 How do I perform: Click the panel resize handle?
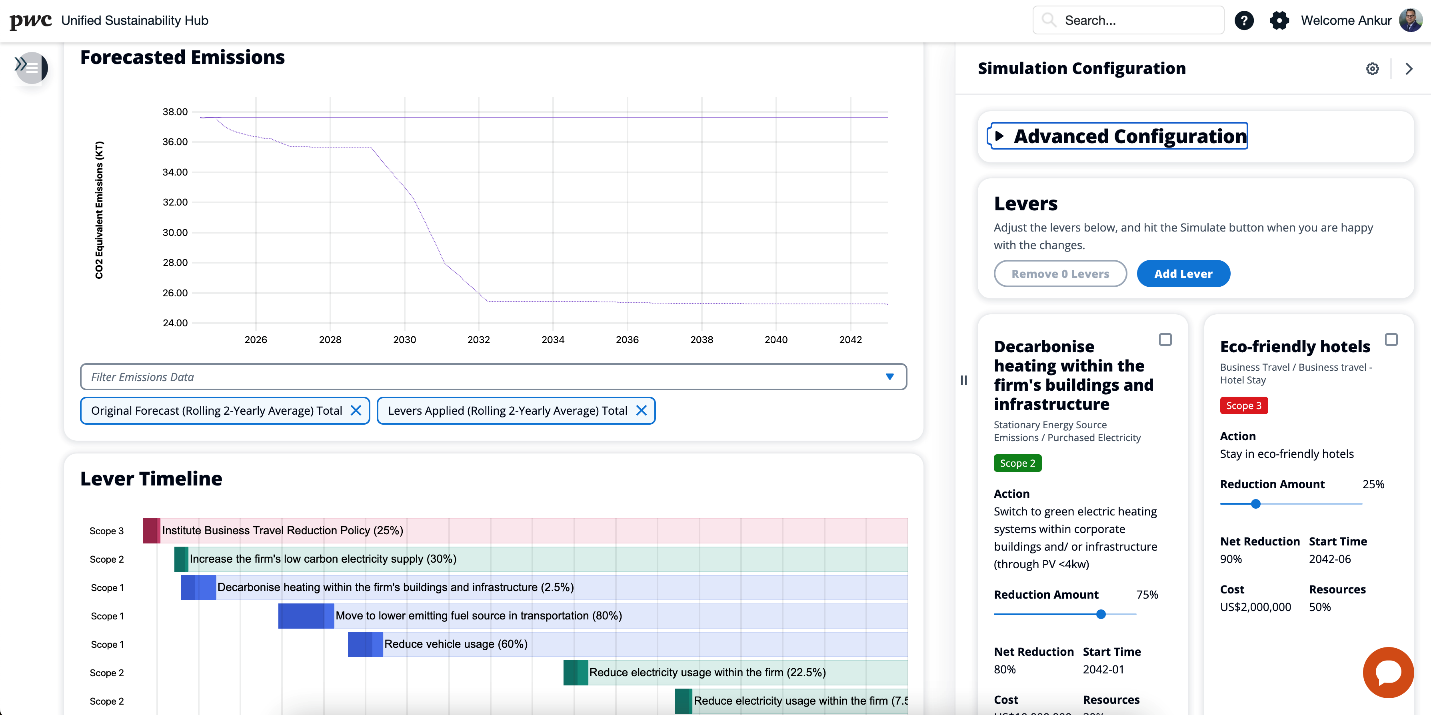(964, 380)
